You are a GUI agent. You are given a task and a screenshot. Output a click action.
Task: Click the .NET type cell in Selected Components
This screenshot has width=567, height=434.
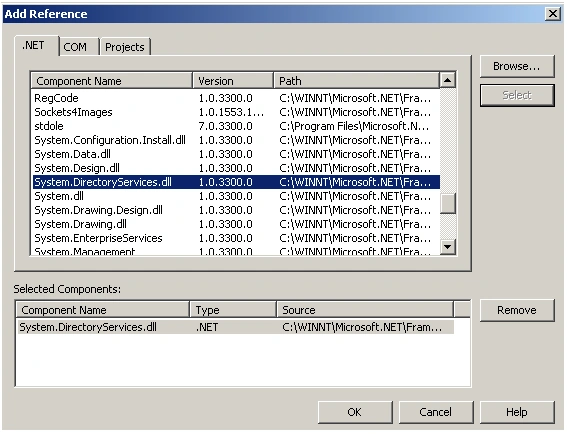click(x=207, y=327)
